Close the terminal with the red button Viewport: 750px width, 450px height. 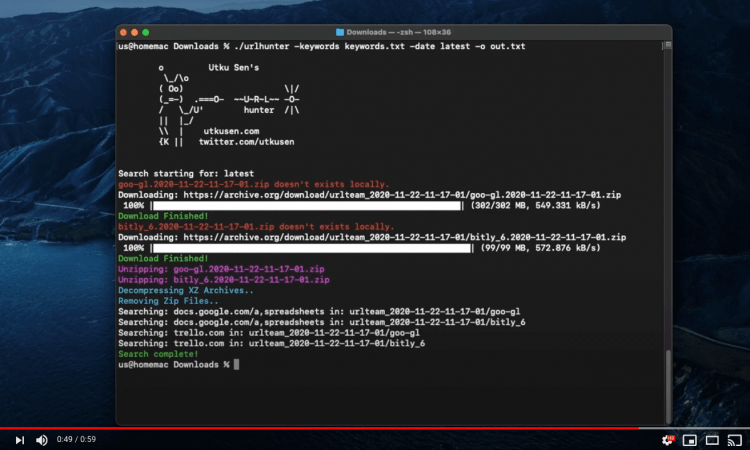pyautogui.click(x=123, y=32)
